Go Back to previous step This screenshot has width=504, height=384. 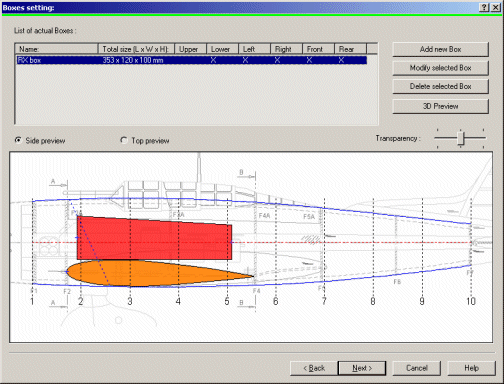pyautogui.click(x=314, y=368)
